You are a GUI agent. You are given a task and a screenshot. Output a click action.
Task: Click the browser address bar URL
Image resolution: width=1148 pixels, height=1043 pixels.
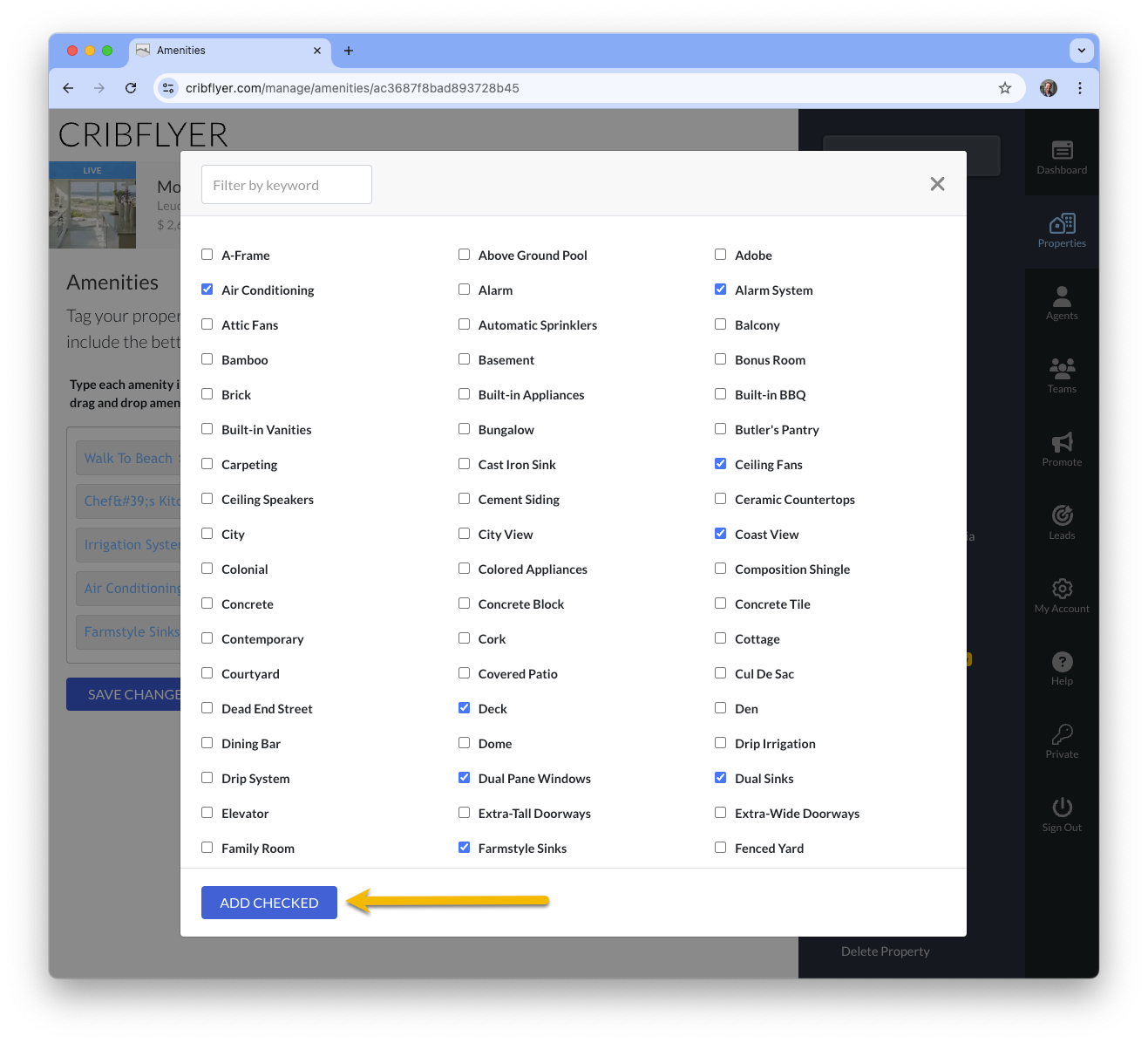[x=352, y=88]
